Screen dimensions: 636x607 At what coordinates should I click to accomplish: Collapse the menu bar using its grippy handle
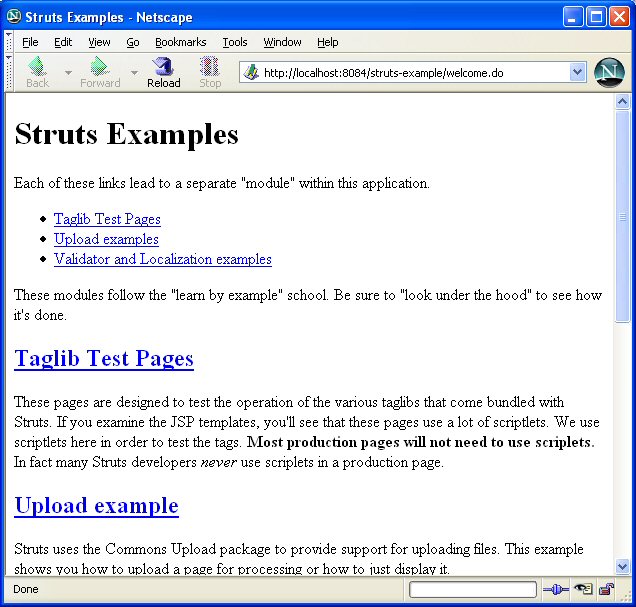point(9,41)
